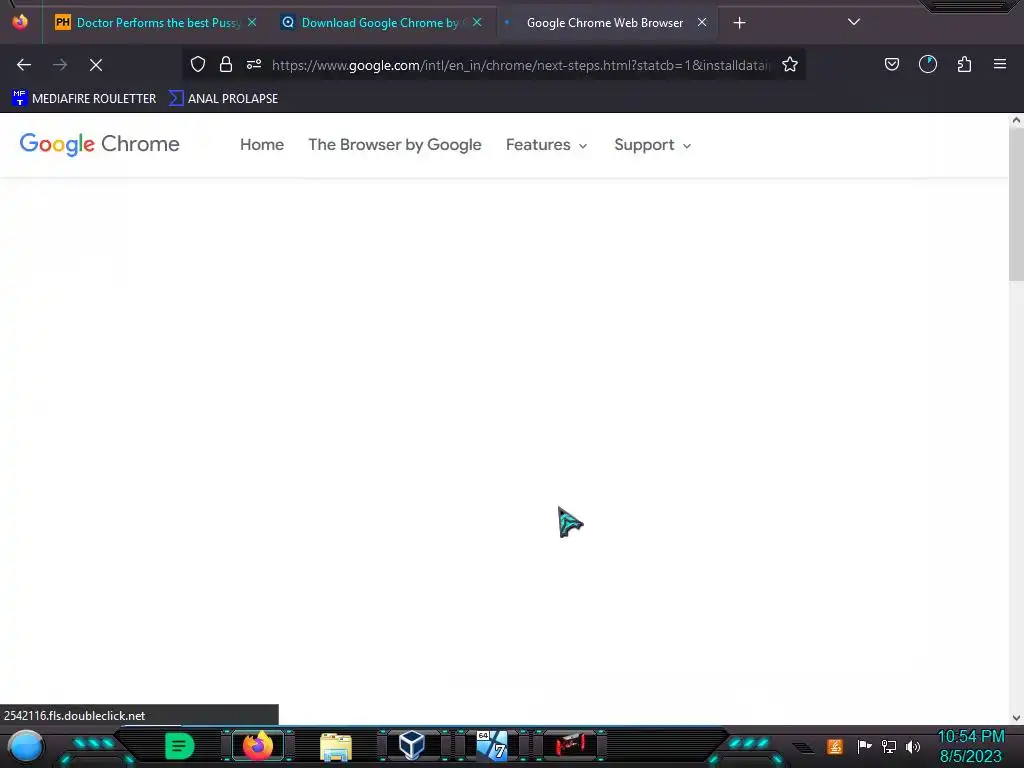The width and height of the screenshot is (1024, 768).
Task: Close the Google Chrome Web Browser tab
Action: 702,22
